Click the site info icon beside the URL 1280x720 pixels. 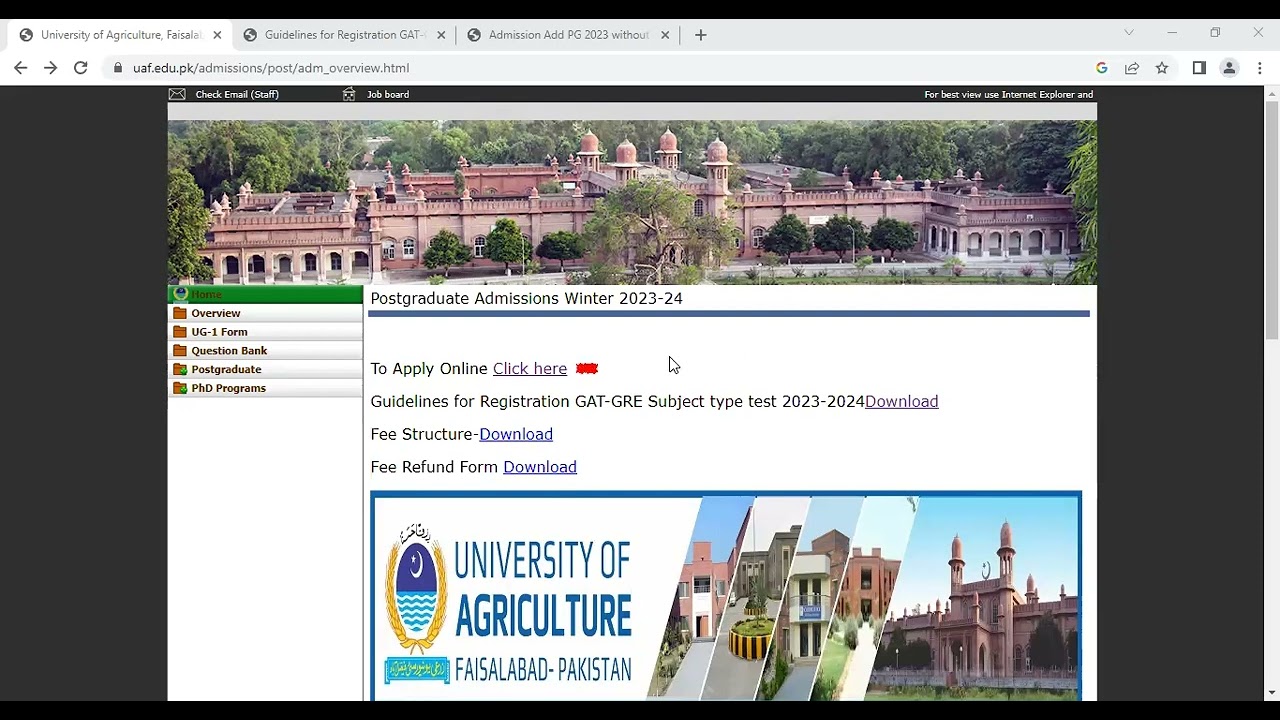tap(118, 68)
